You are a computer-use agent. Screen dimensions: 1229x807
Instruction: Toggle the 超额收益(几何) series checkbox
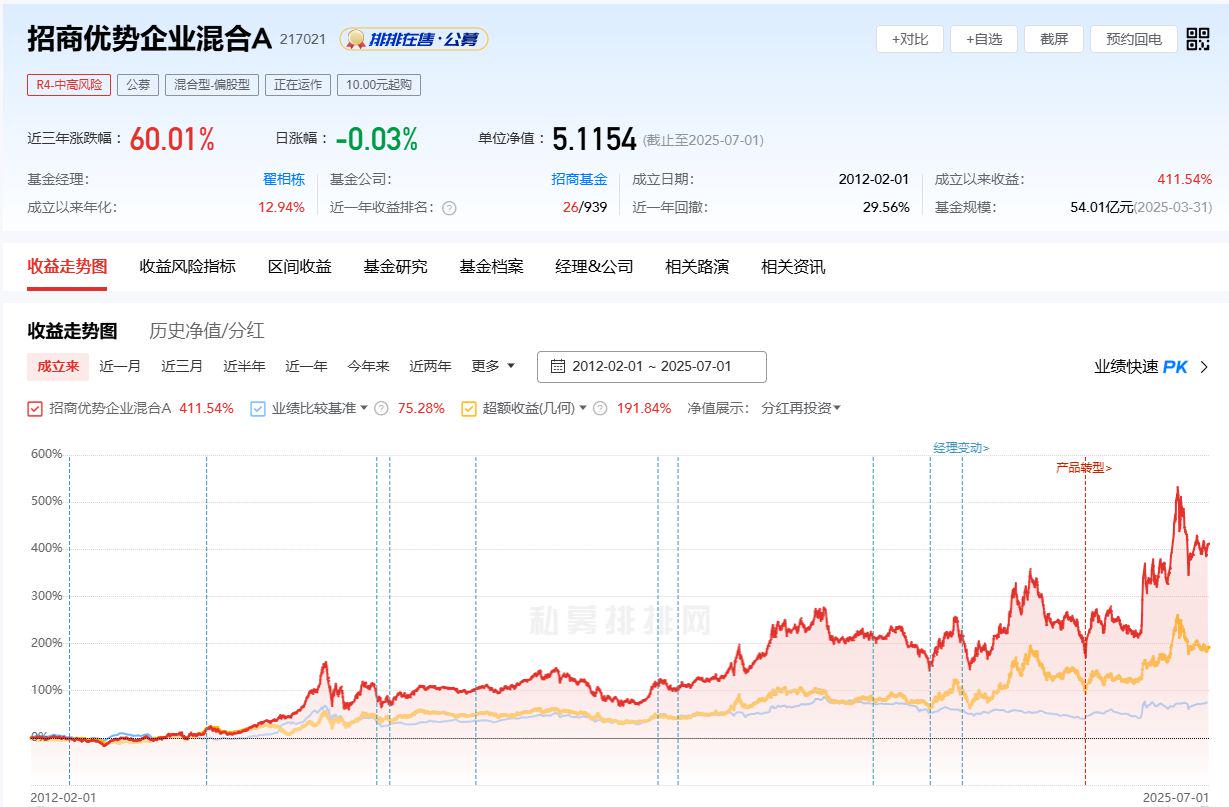point(469,408)
